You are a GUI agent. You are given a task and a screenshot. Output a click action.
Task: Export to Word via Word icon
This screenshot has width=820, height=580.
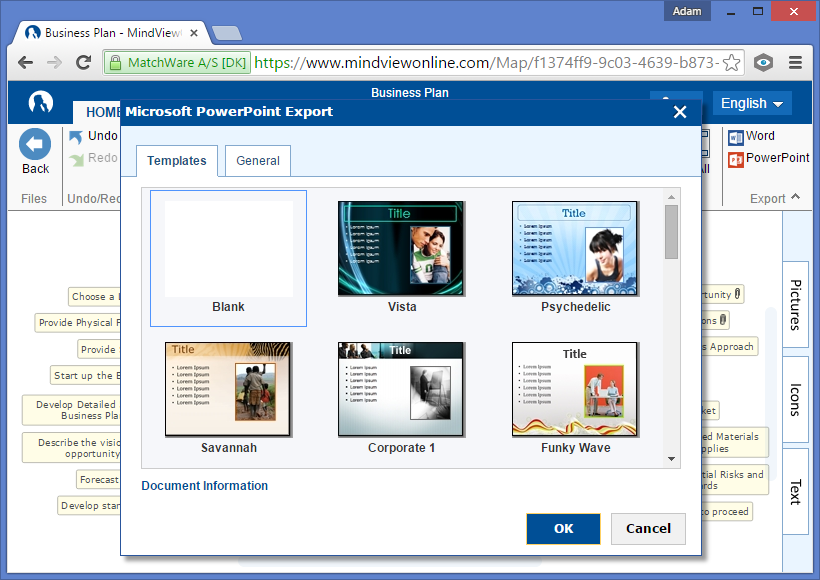point(735,138)
